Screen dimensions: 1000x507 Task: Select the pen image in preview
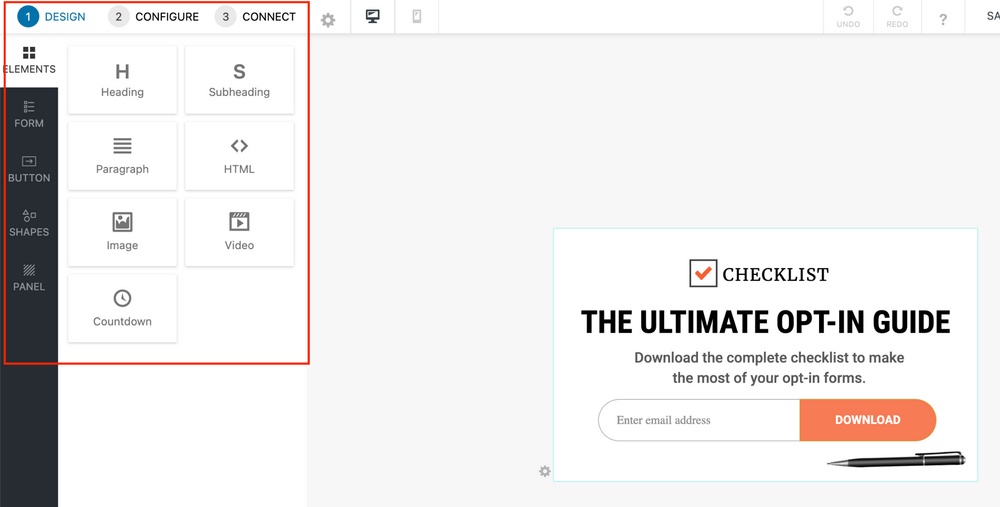(x=896, y=459)
